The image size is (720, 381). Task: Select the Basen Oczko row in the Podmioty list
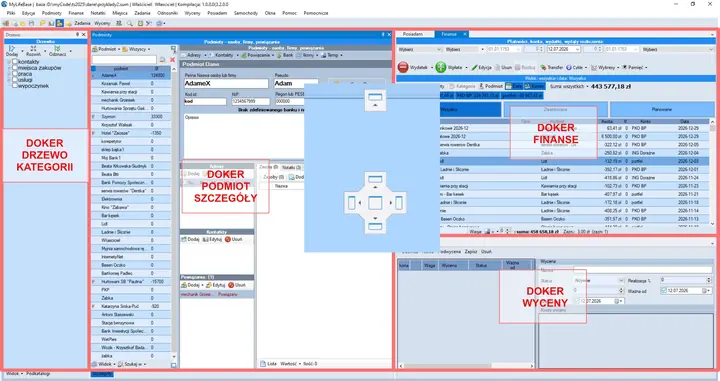131,265
